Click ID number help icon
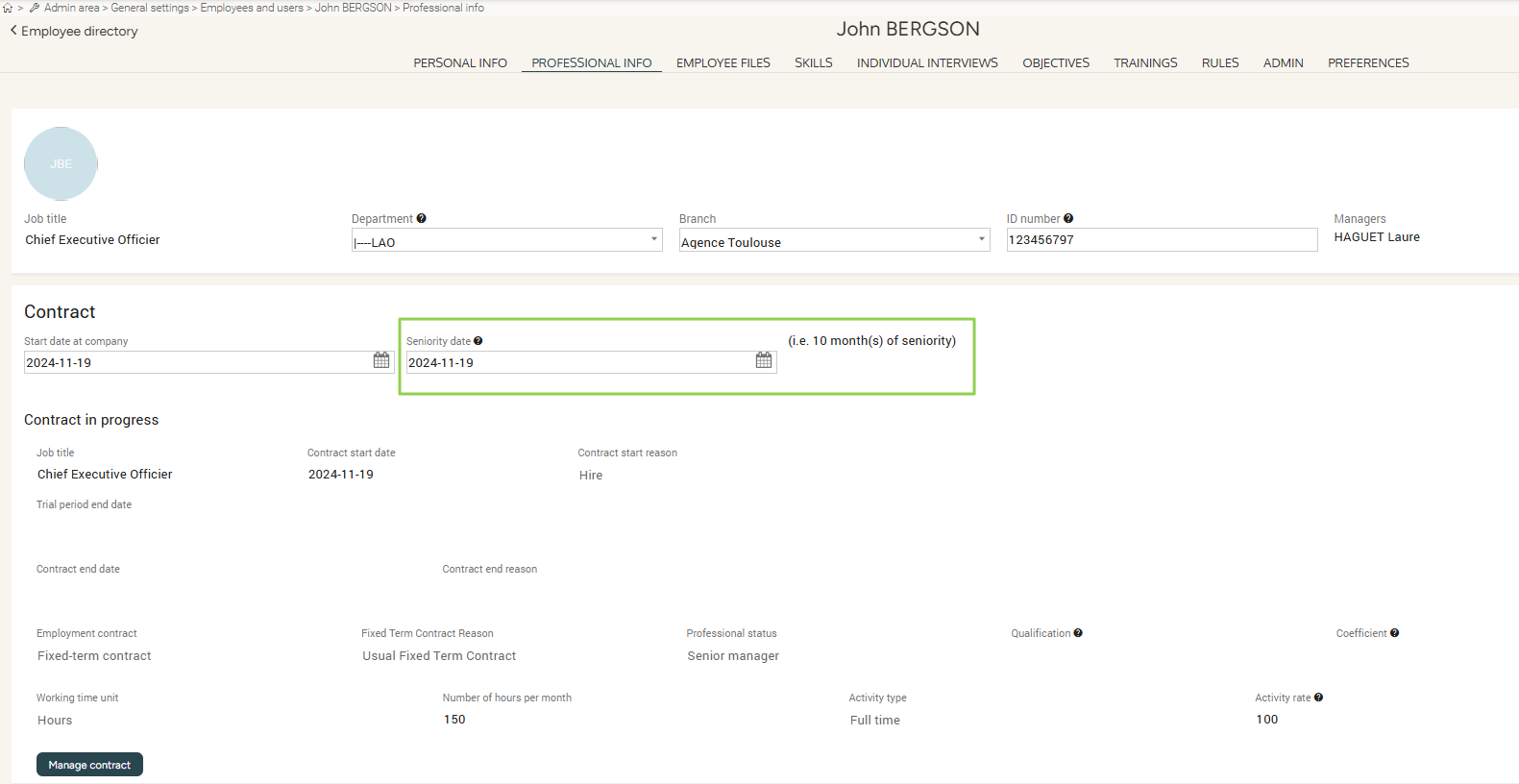The height and width of the screenshot is (784, 1519). [1068, 219]
